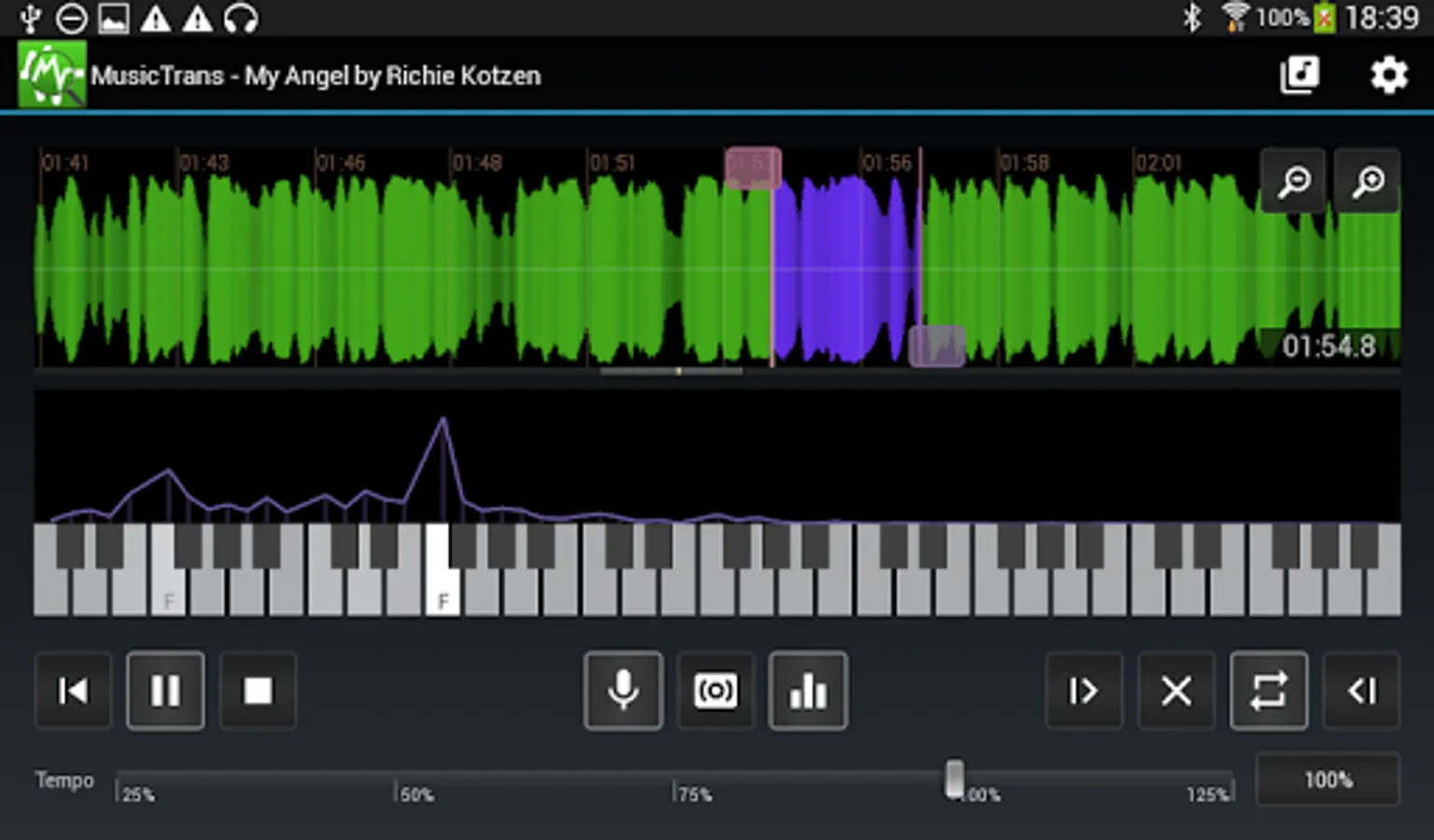Click the 01:58 timeline label
The height and width of the screenshot is (840, 1434).
(x=1024, y=163)
